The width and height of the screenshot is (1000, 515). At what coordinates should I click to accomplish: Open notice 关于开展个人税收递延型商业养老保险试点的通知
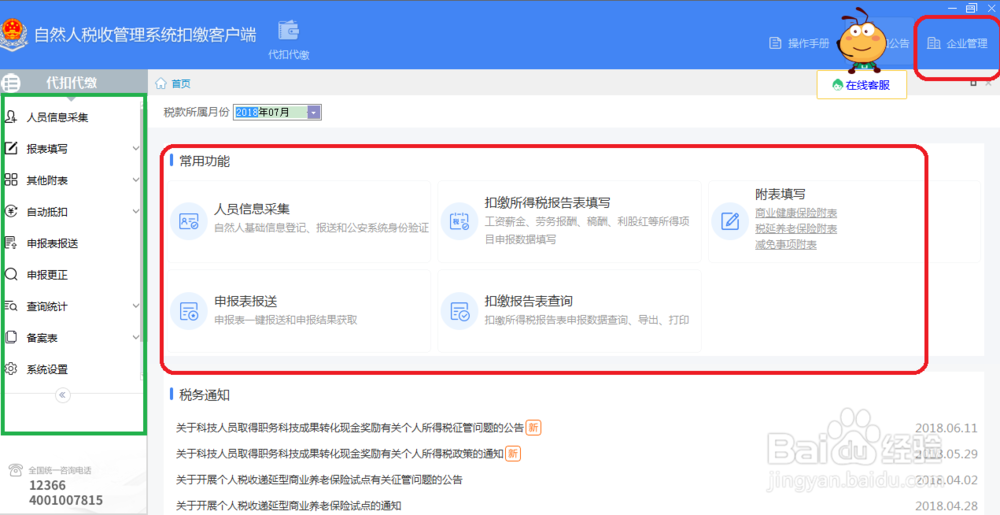[288, 506]
